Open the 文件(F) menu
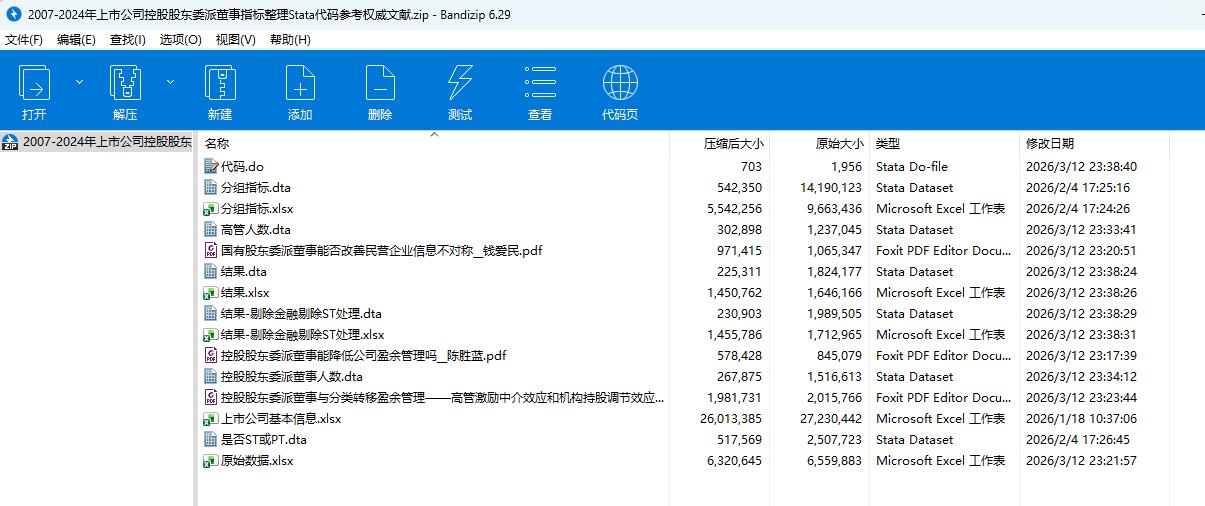1205x506 pixels. point(24,39)
